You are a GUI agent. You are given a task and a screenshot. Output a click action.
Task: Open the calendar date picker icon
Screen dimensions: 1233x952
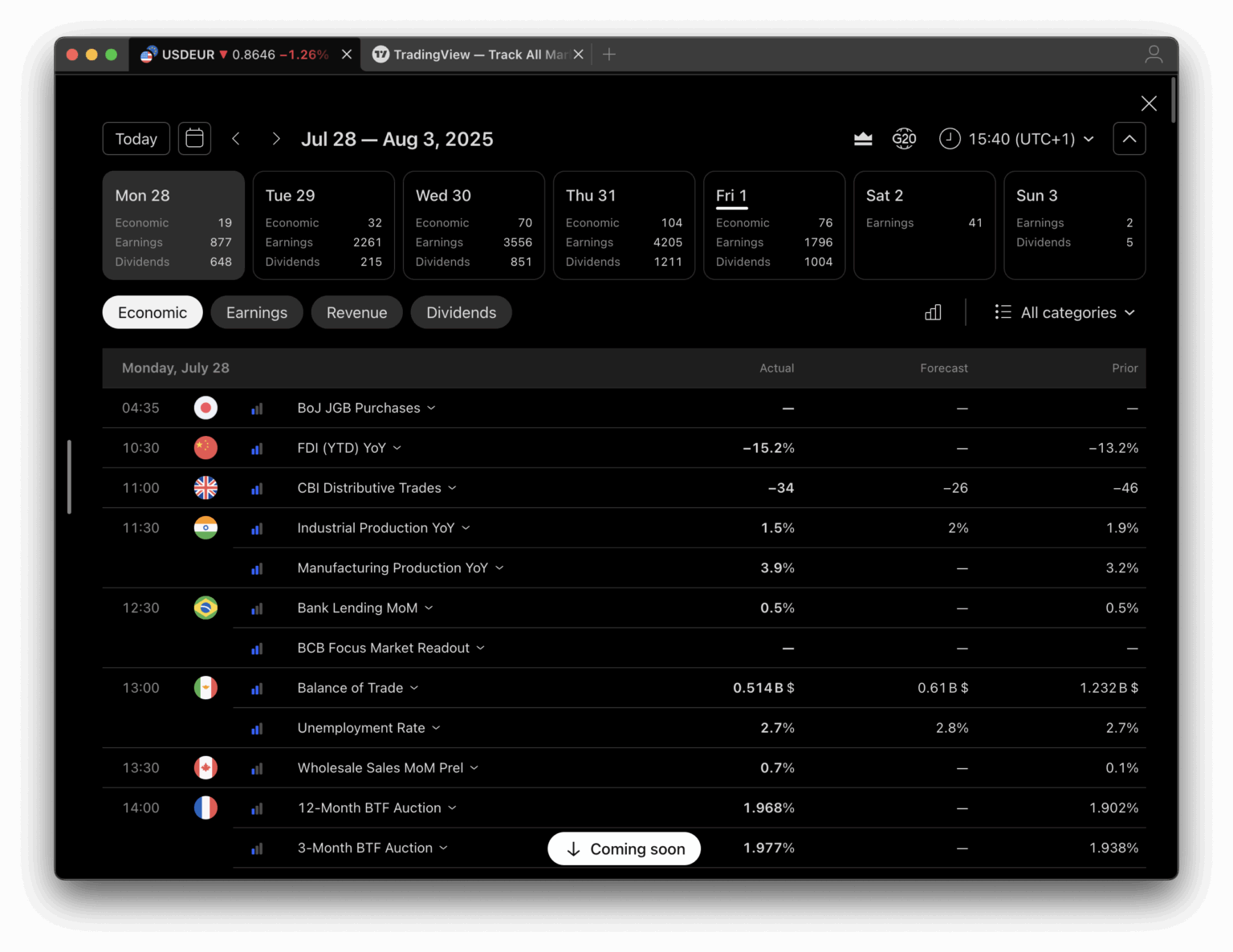tap(194, 139)
